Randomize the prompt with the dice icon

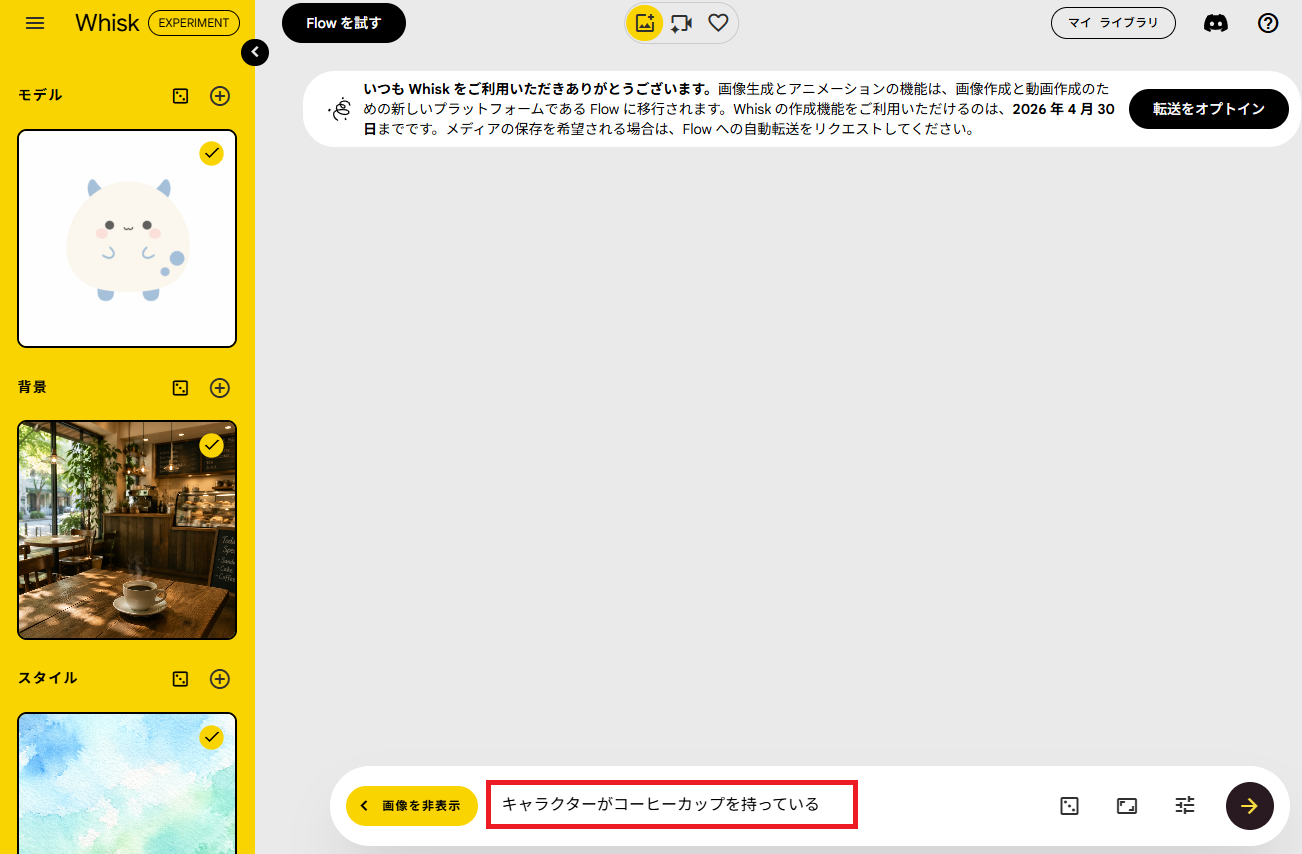pyautogui.click(x=1069, y=806)
